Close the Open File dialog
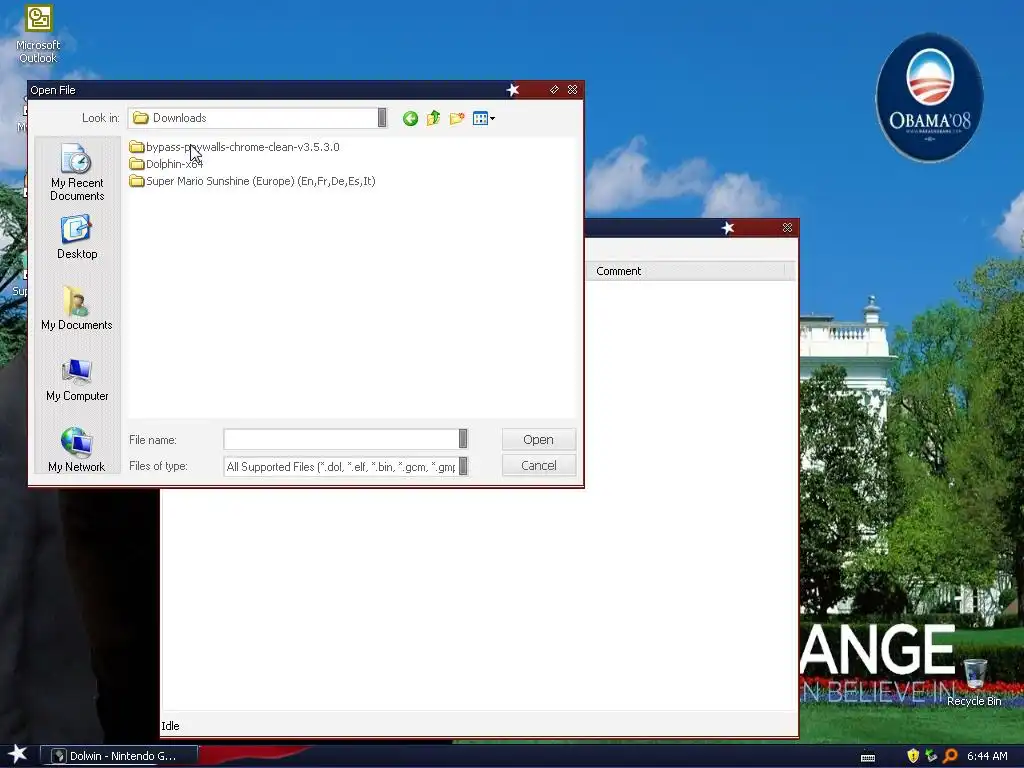This screenshot has width=1024, height=768. coord(573,89)
